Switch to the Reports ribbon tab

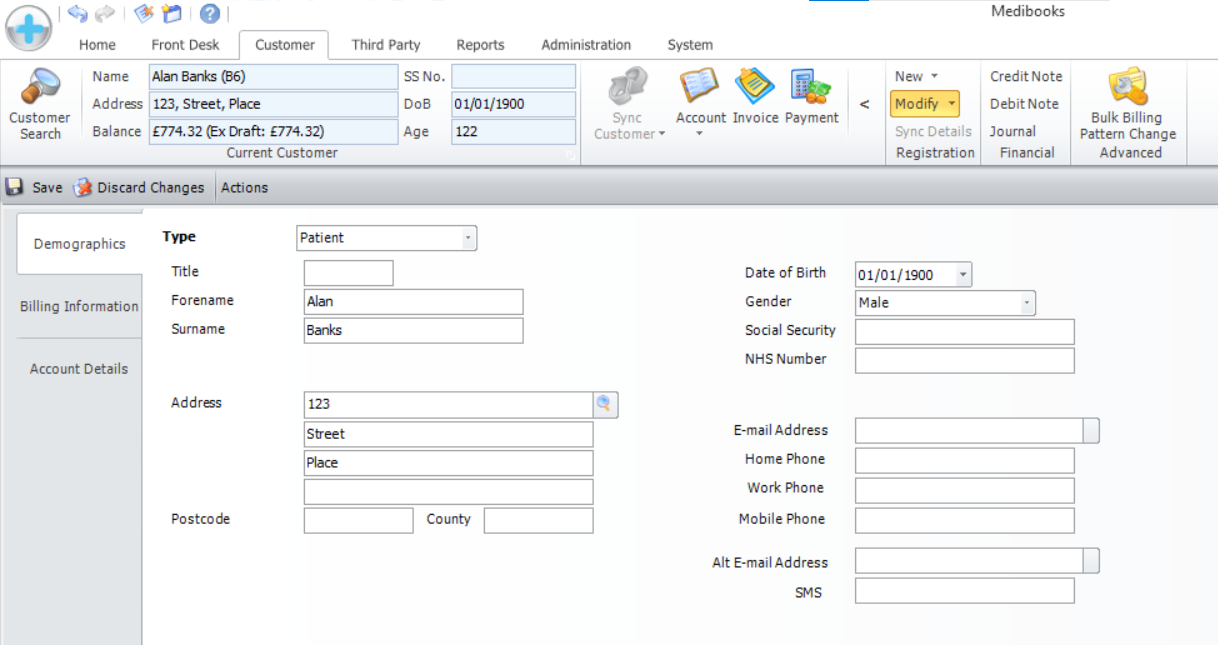480,45
